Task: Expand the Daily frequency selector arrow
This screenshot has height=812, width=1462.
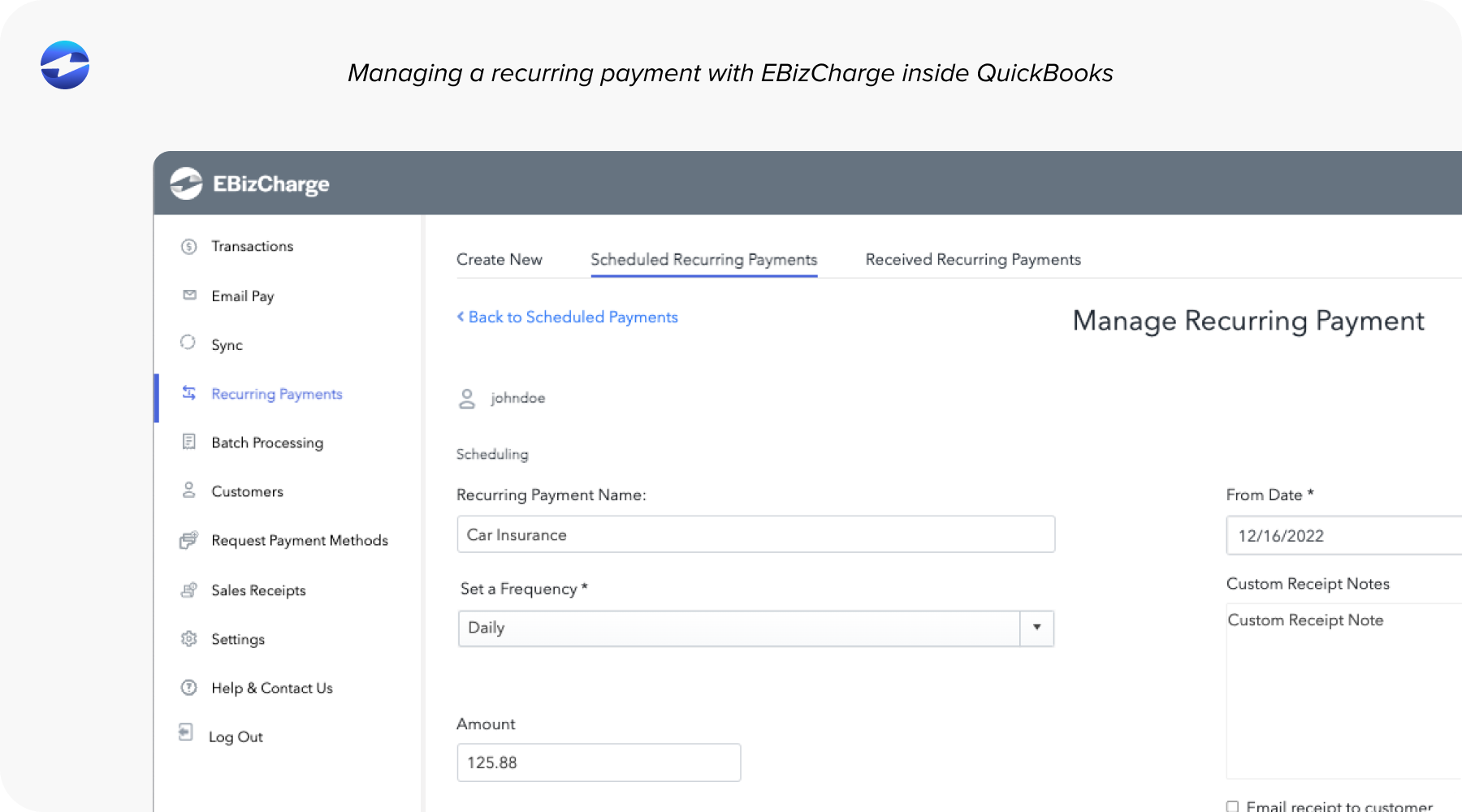Action: 1036,628
